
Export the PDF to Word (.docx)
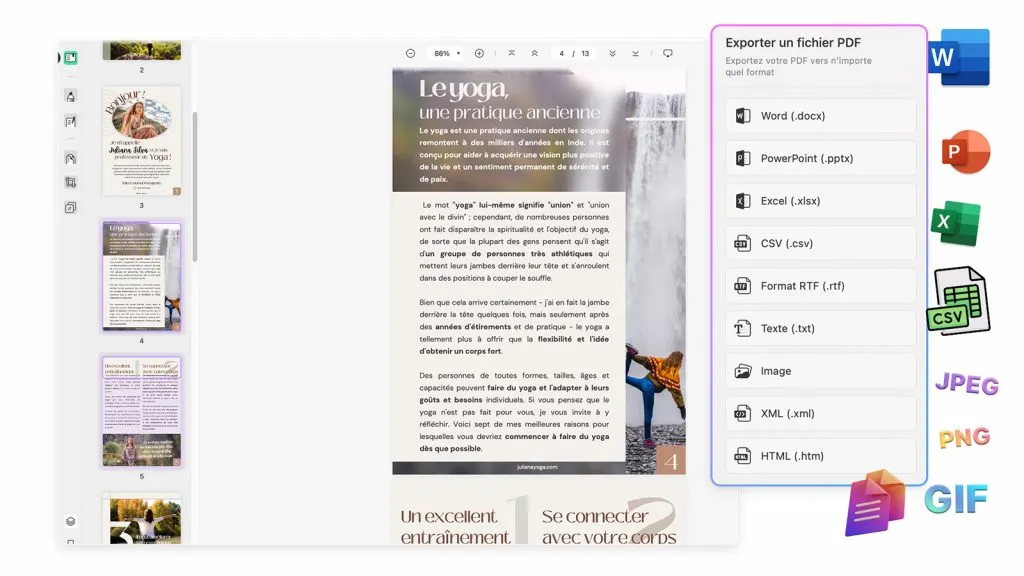click(819, 115)
